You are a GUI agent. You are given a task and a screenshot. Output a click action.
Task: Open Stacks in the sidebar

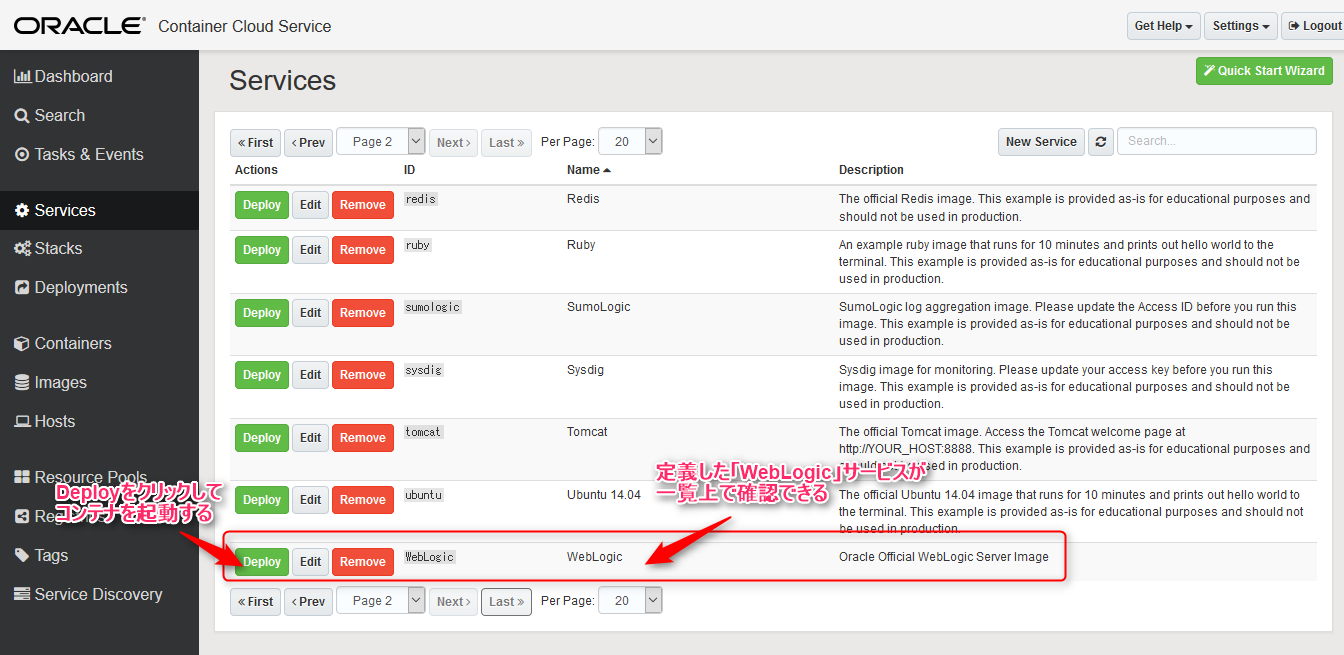pos(48,248)
